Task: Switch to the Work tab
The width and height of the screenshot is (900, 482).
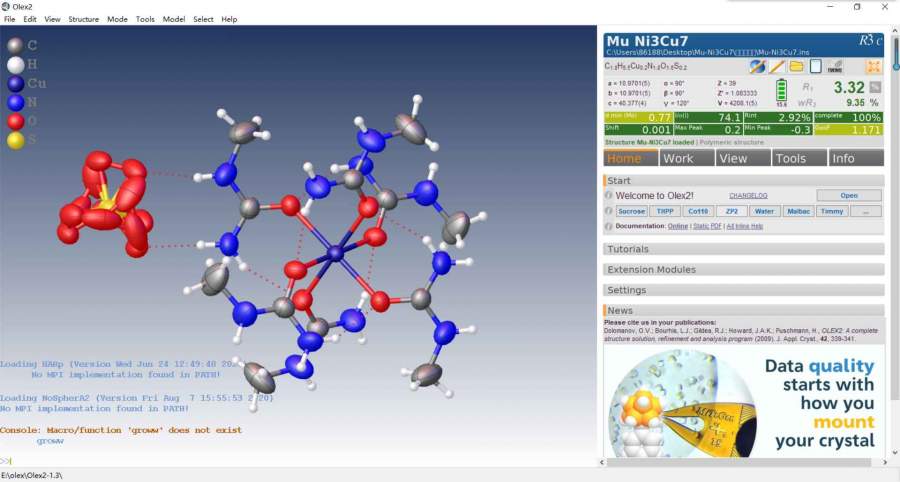Action: (677, 158)
